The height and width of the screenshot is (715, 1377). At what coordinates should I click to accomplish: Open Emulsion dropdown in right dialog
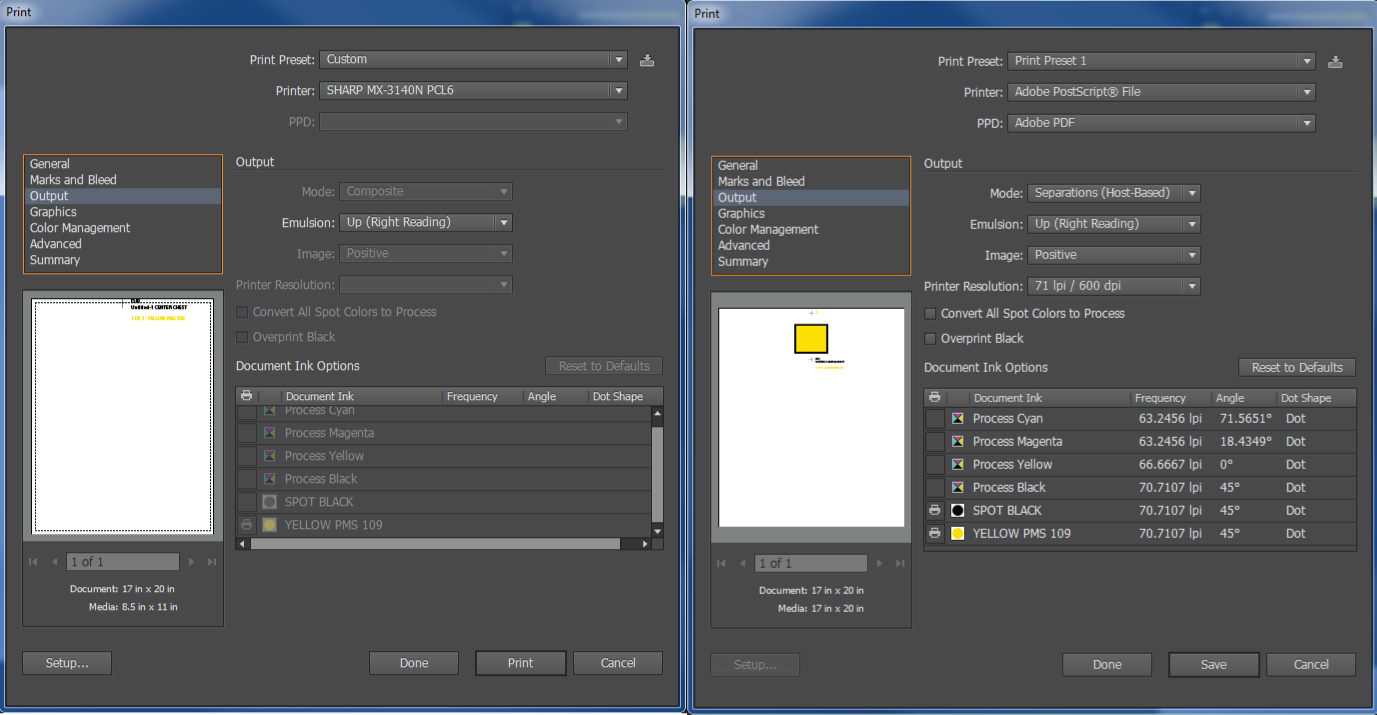click(x=1114, y=224)
